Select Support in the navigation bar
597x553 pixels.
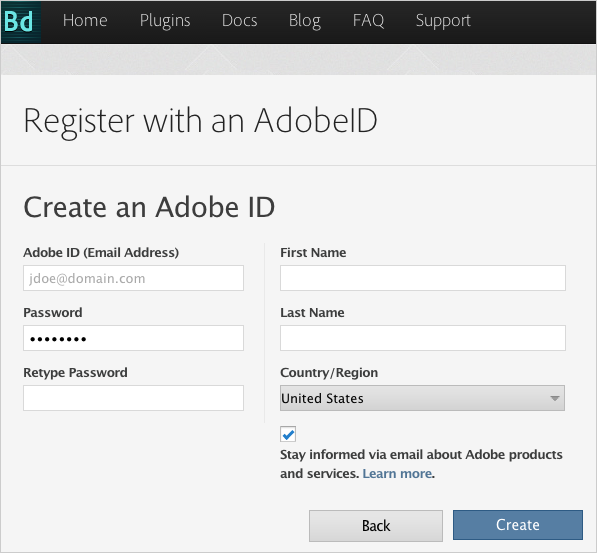443,21
